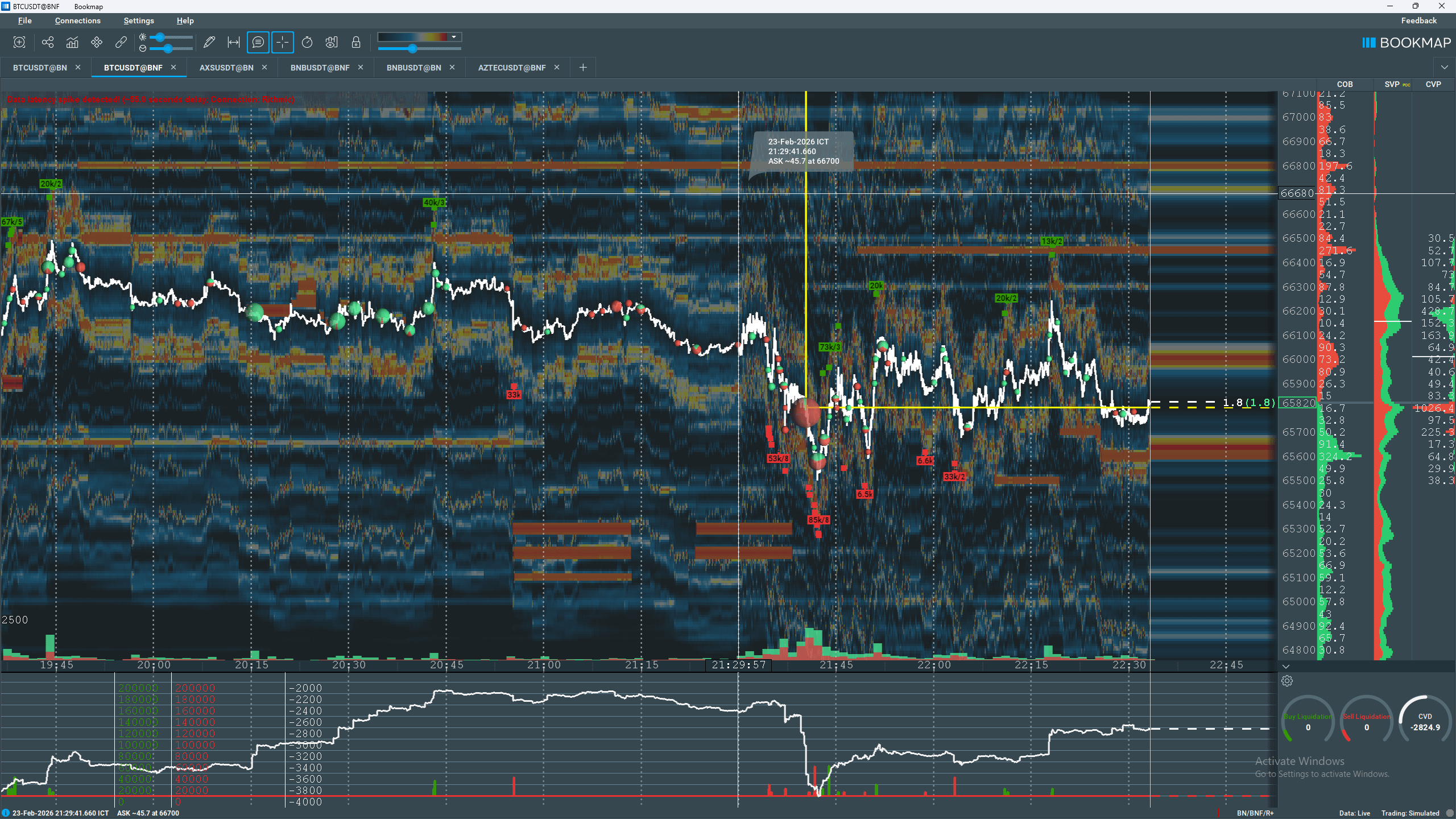
Task: Switch to the AXSUSDT@BN tab
Action: click(x=226, y=68)
